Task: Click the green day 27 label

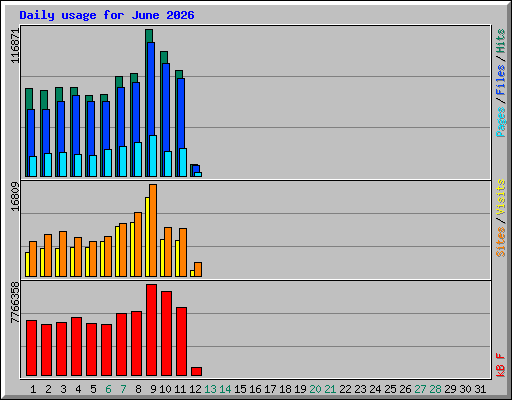Action: [420, 389]
